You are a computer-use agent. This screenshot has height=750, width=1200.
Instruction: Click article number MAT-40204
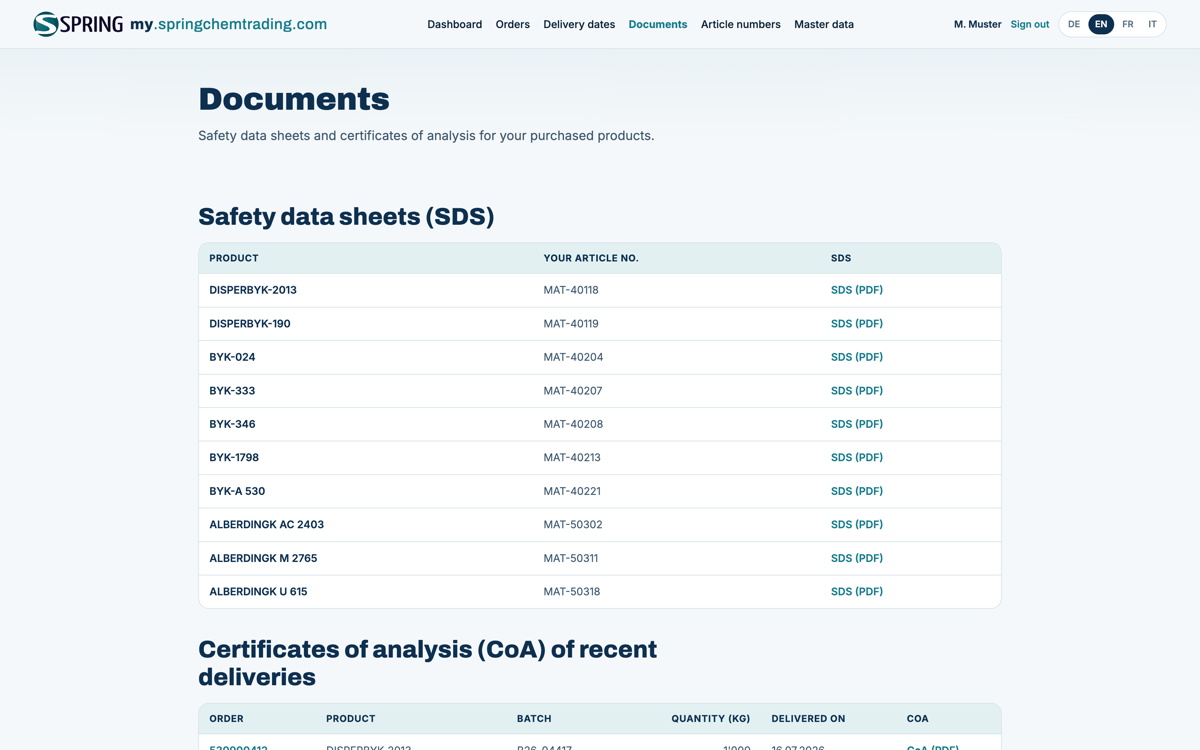click(x=573, y=357)
